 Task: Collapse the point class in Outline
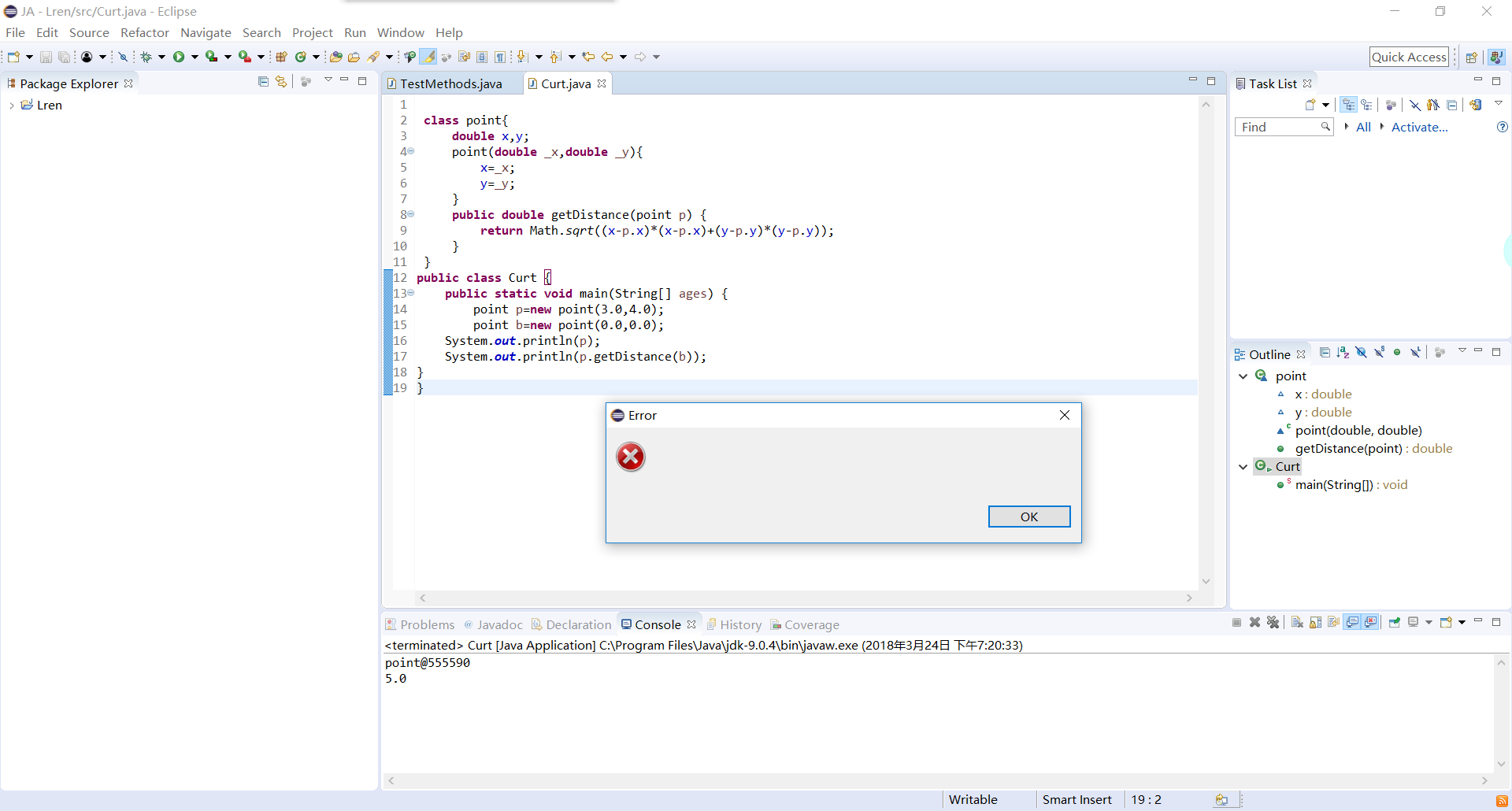(1243, 376)
